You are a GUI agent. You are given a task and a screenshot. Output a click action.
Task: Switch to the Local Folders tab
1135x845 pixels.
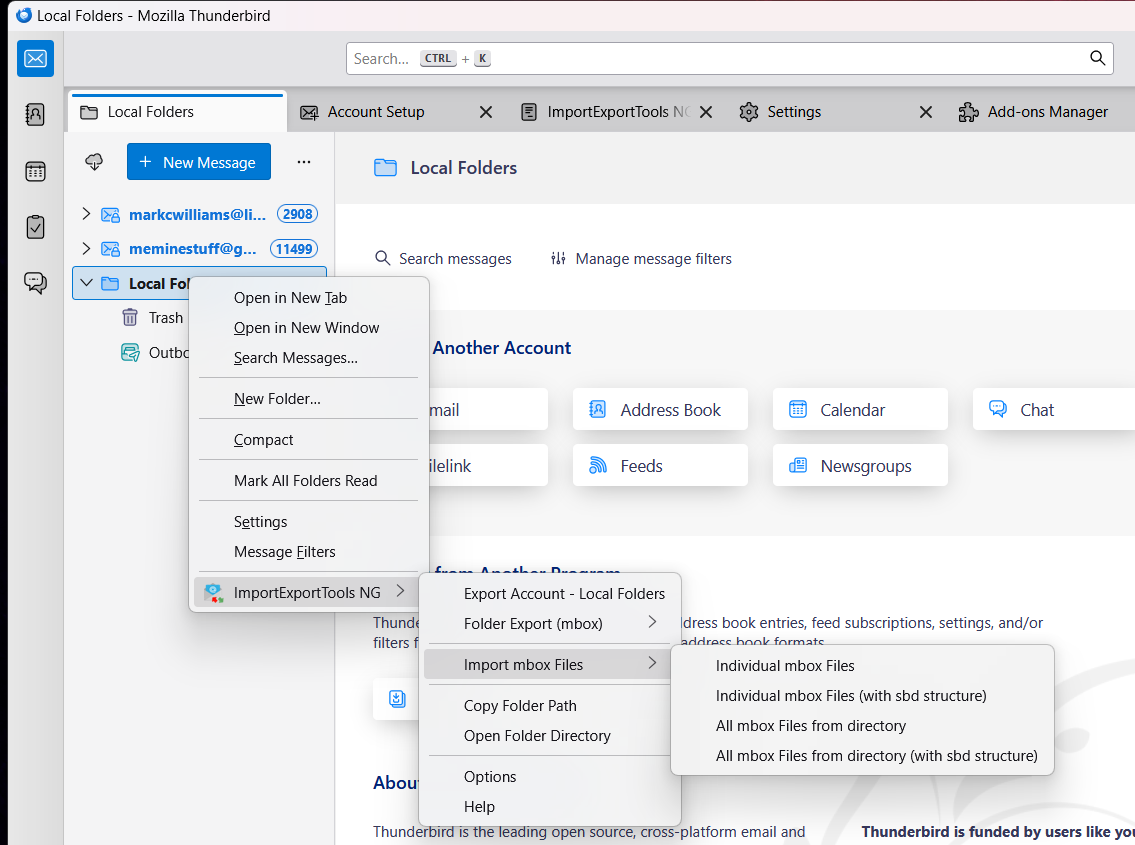[x=178, y=112]
